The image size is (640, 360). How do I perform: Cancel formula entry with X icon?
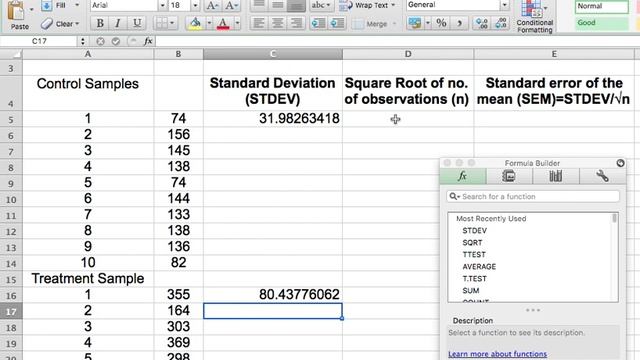point(100,41)
